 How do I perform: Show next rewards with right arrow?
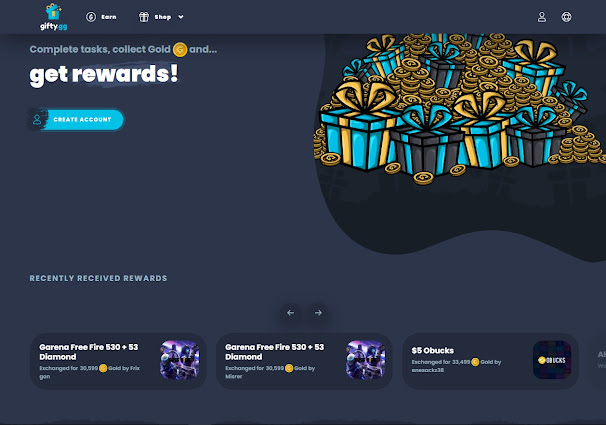(x=318, y=313)
